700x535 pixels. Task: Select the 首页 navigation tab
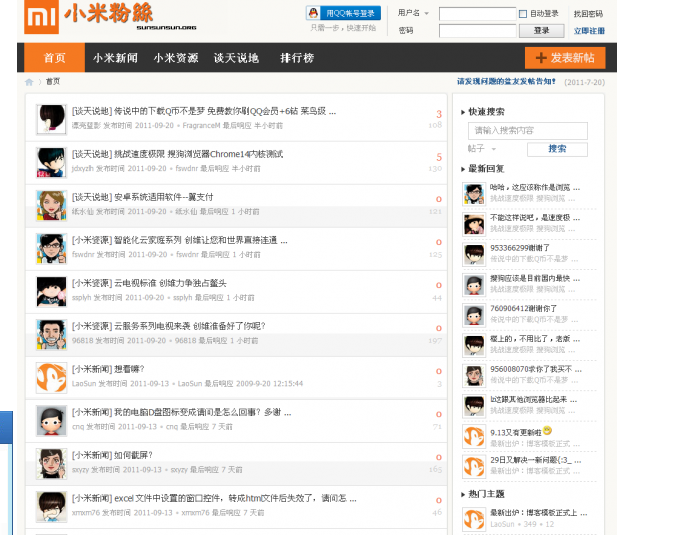[54, 58]
